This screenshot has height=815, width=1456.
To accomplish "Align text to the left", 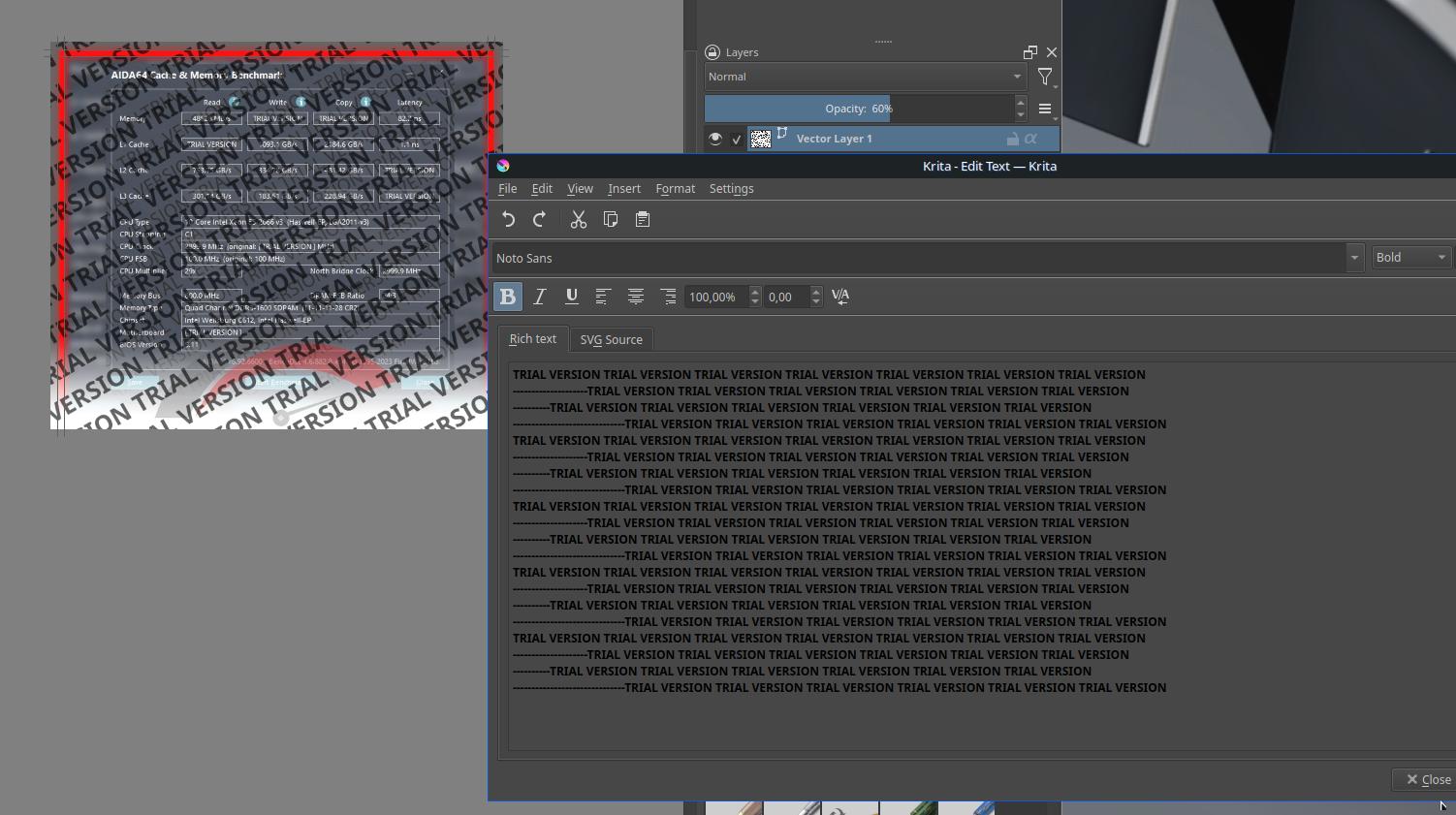I will tap(603, 297).
